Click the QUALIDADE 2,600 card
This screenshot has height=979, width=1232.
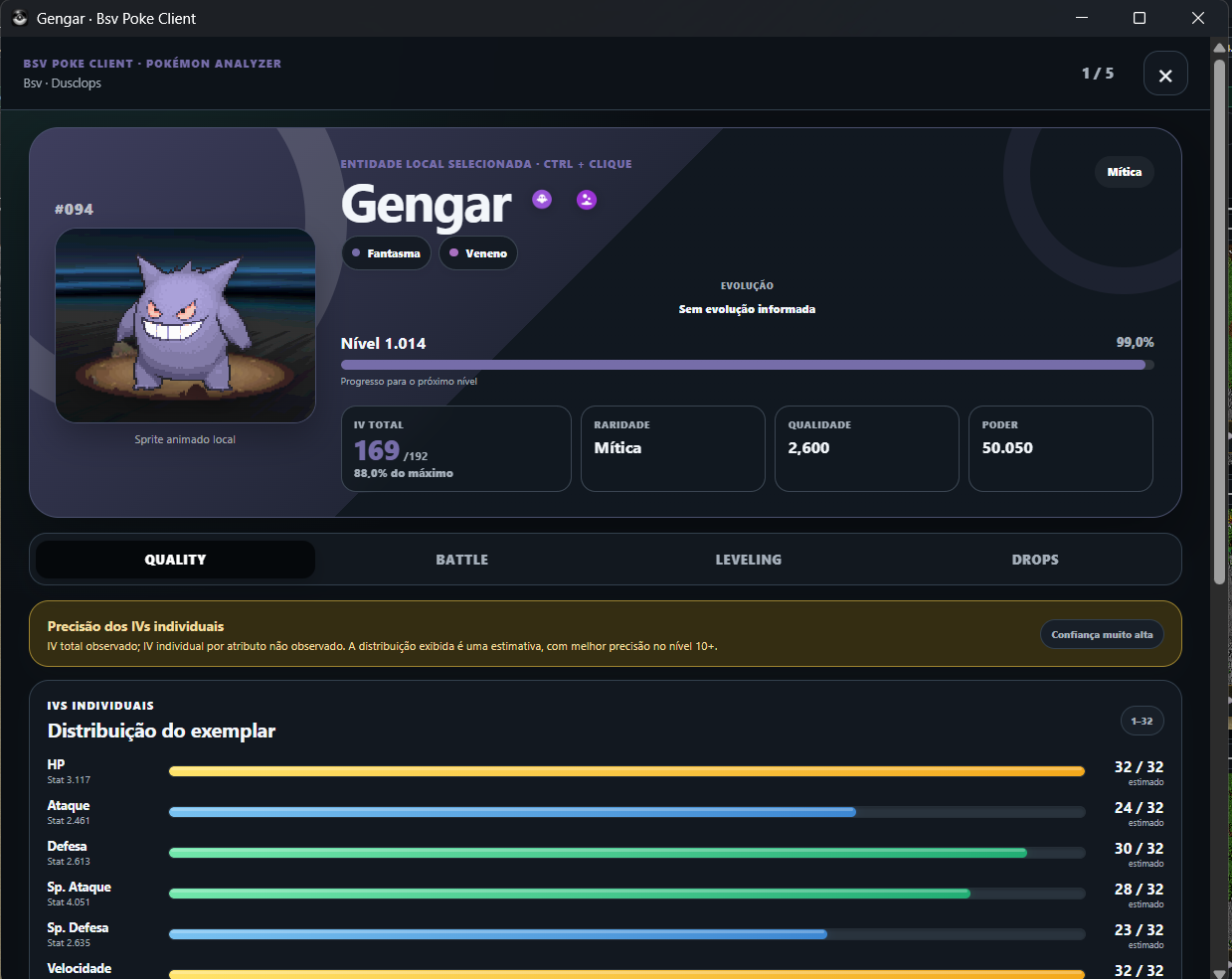point(867,448)
